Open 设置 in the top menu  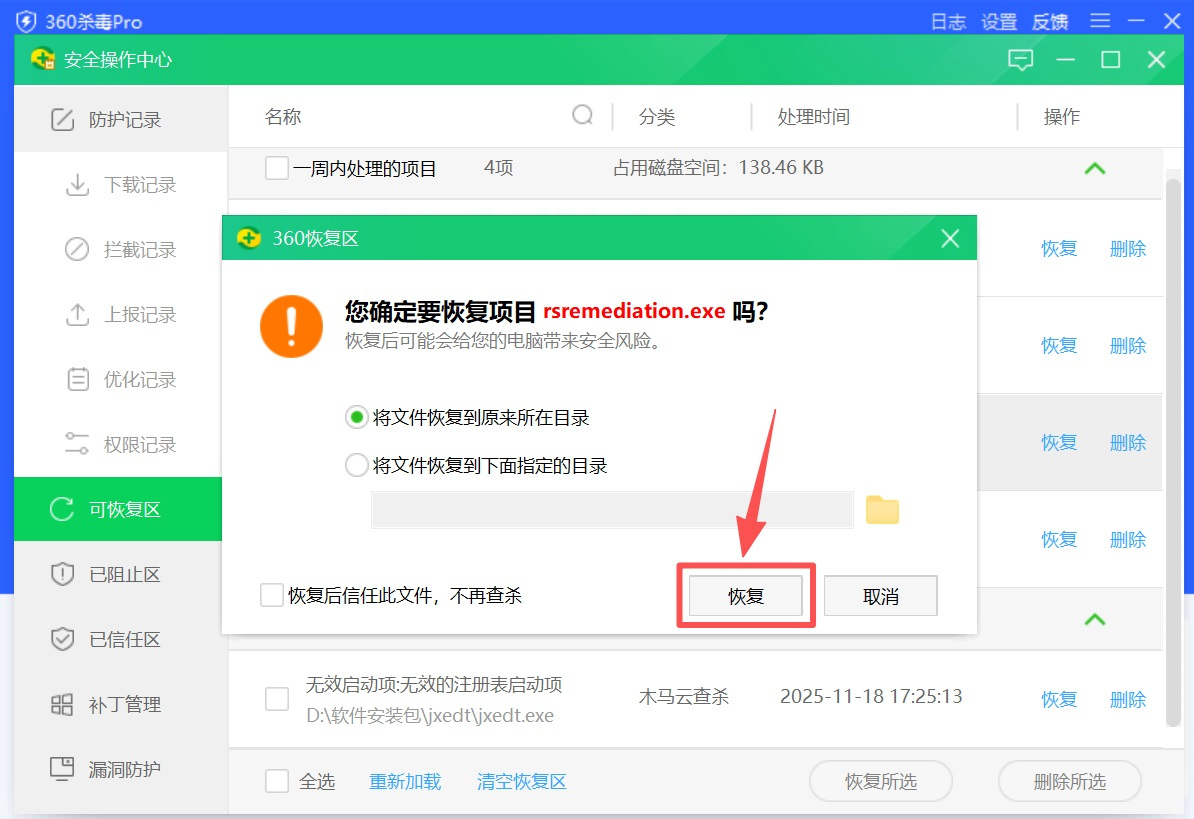pos(998,21)
